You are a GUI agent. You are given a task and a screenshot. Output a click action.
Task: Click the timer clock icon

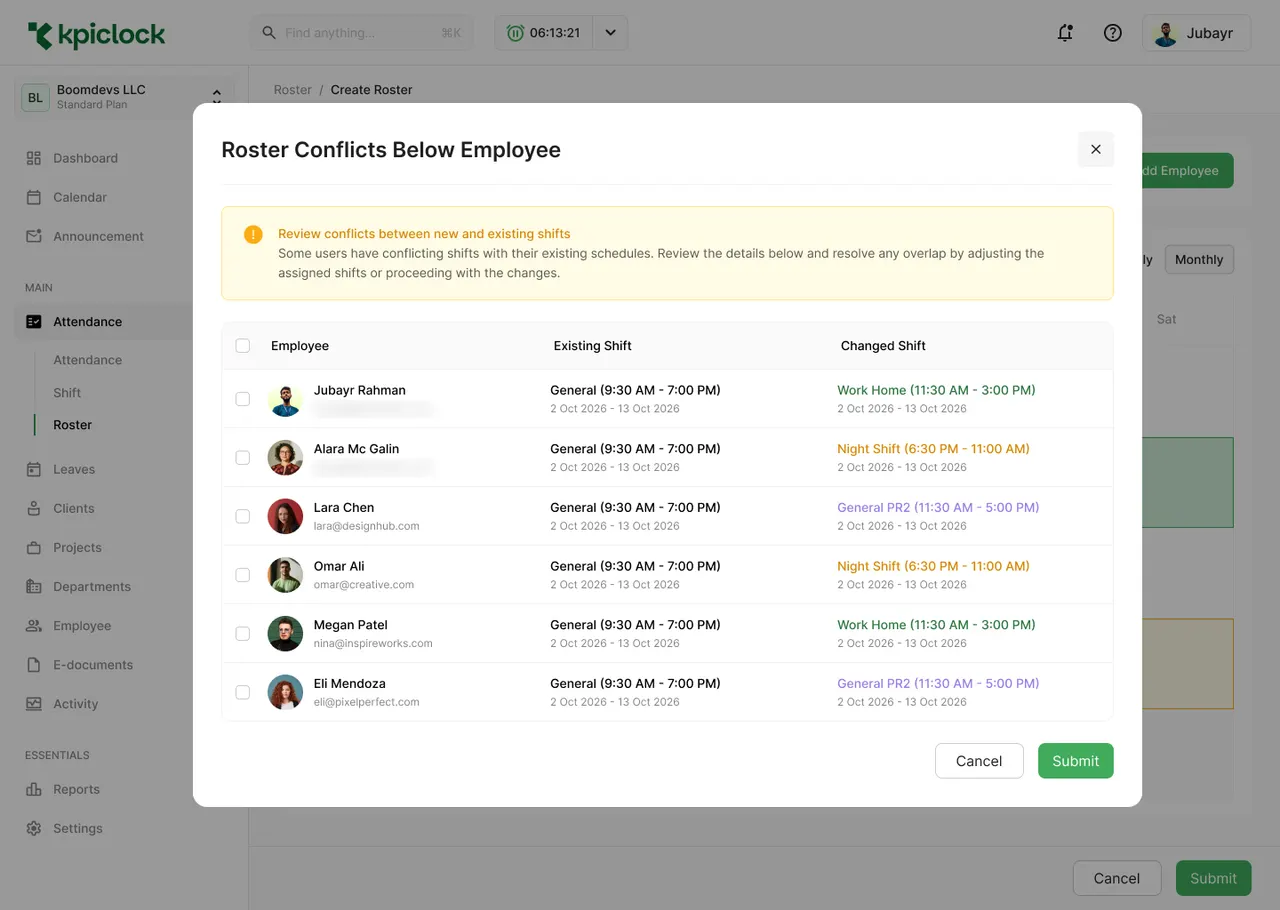pyautogui.click(x=515, y=33)
